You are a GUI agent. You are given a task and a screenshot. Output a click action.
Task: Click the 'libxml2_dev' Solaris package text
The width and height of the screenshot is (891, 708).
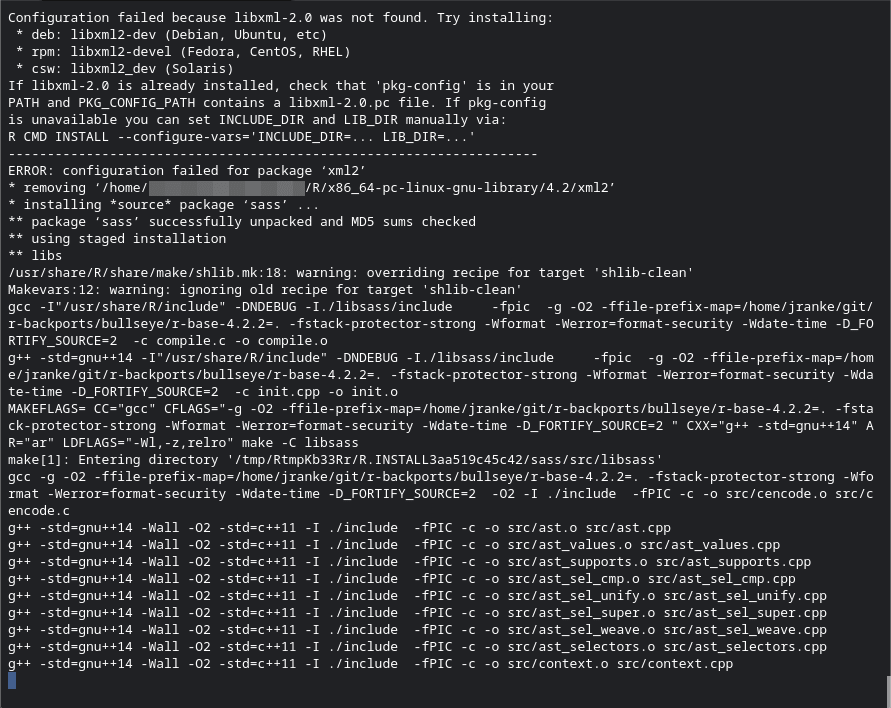[x=113, y=69]
